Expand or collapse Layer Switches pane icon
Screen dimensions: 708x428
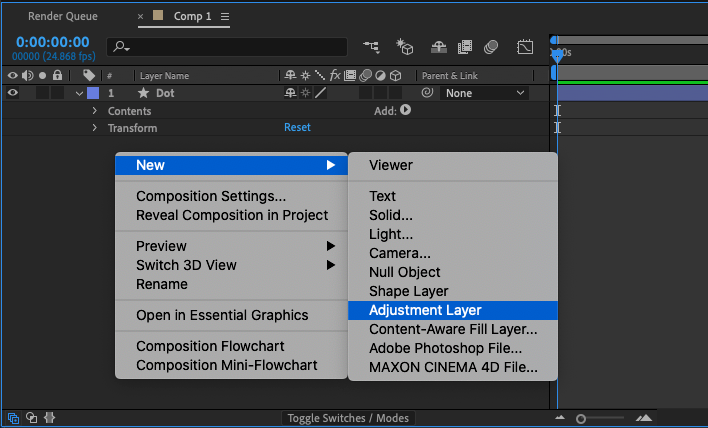pos(14,418)
